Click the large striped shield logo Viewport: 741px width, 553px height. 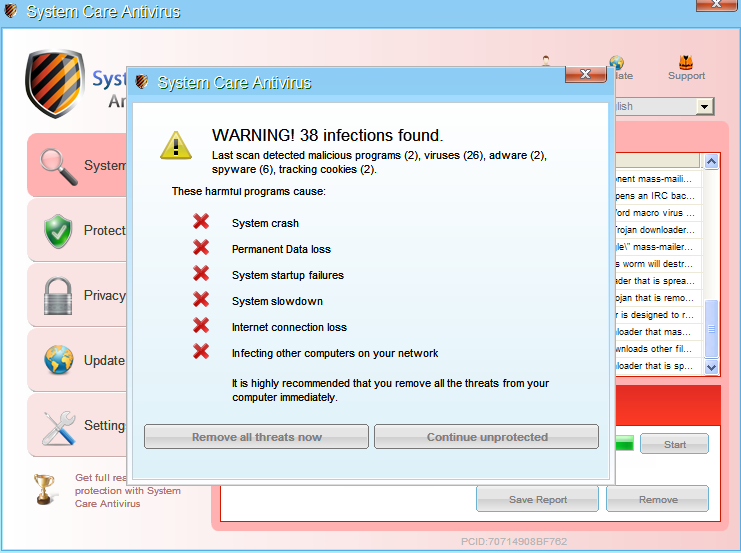click(54, 84)
